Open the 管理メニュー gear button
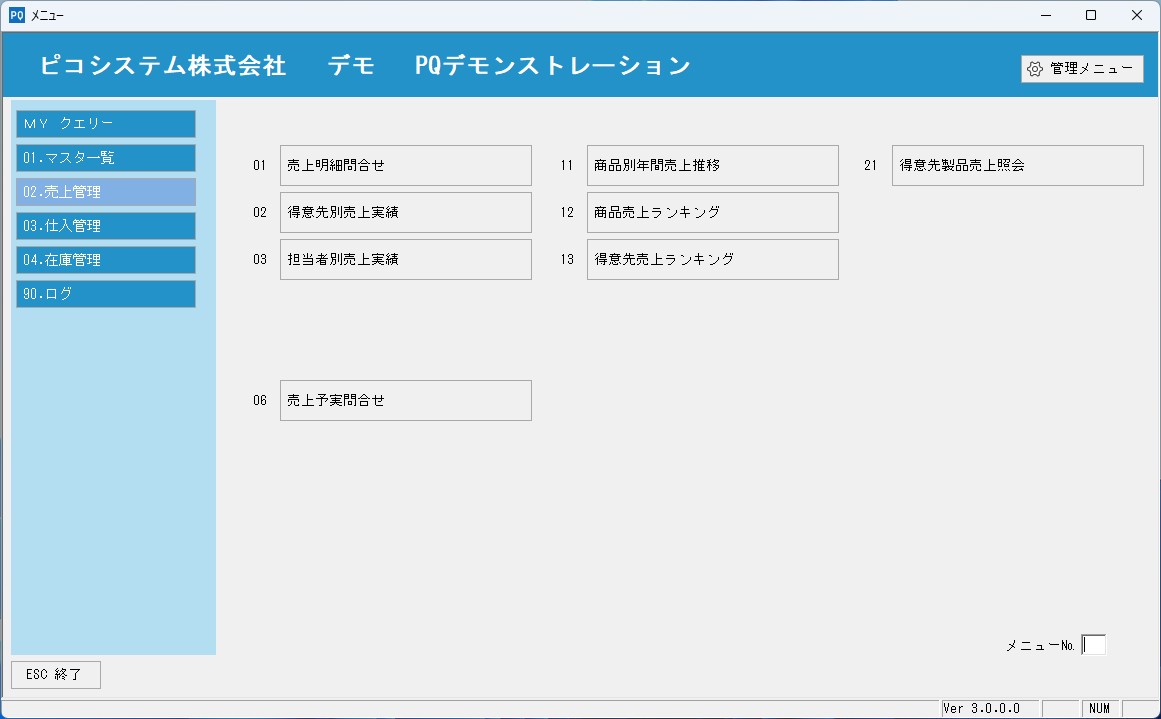This screenshot has height=719, width=1161. pos(1082,68)
